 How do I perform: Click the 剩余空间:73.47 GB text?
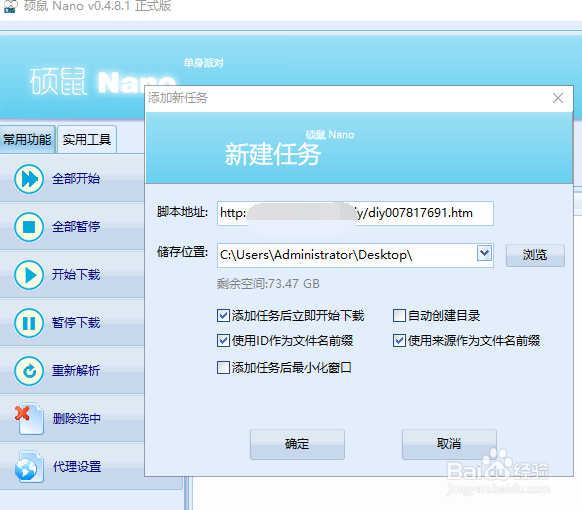pyautogui.click(x=268, y=284)
